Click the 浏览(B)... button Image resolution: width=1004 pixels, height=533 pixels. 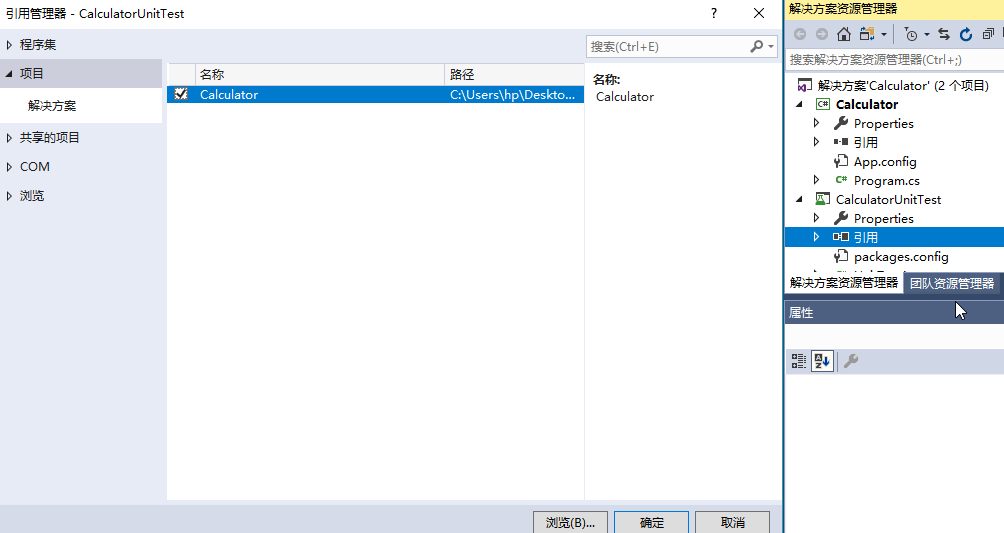pyautogui.click(x=571, y=522)
